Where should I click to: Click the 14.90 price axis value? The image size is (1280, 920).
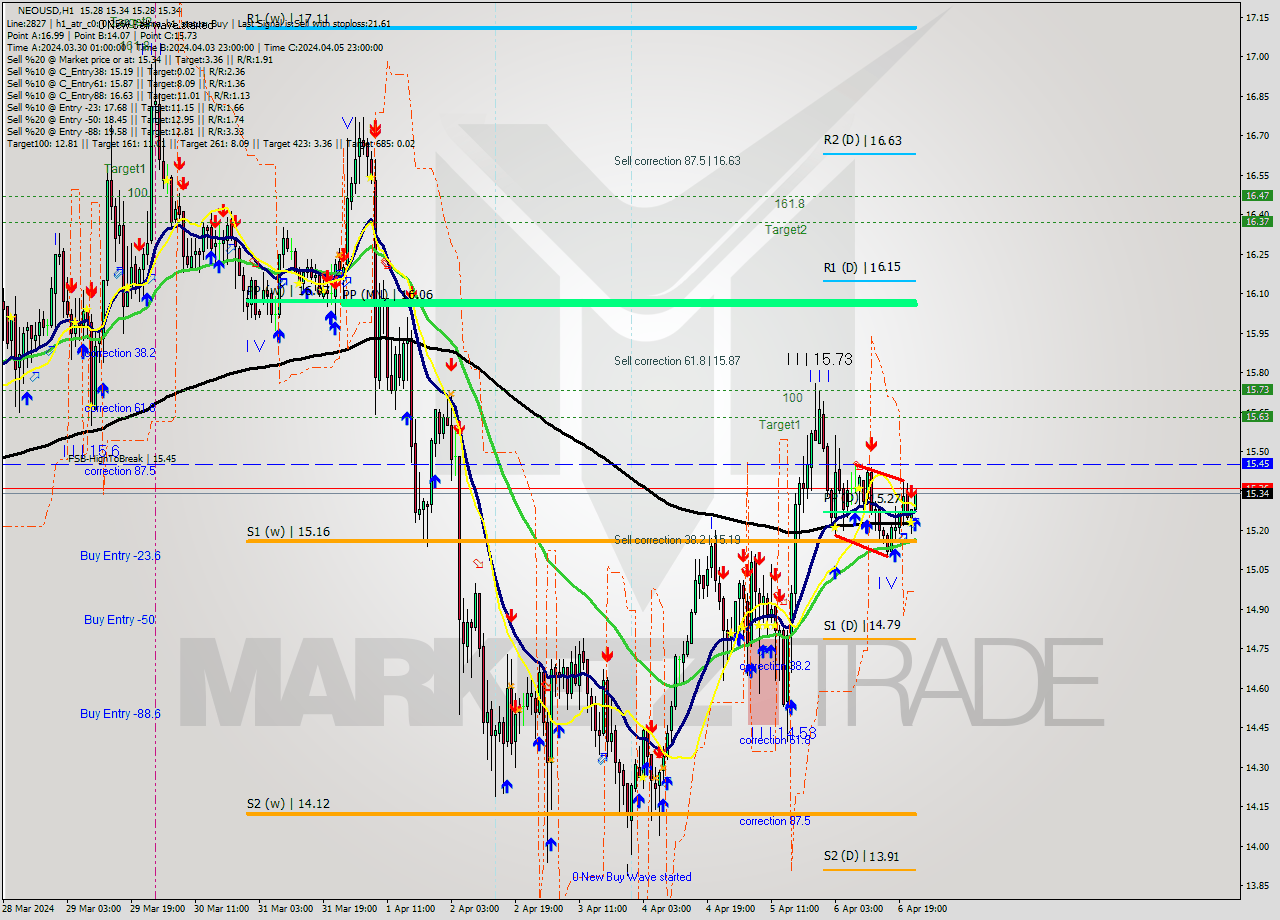(1257, 609)
